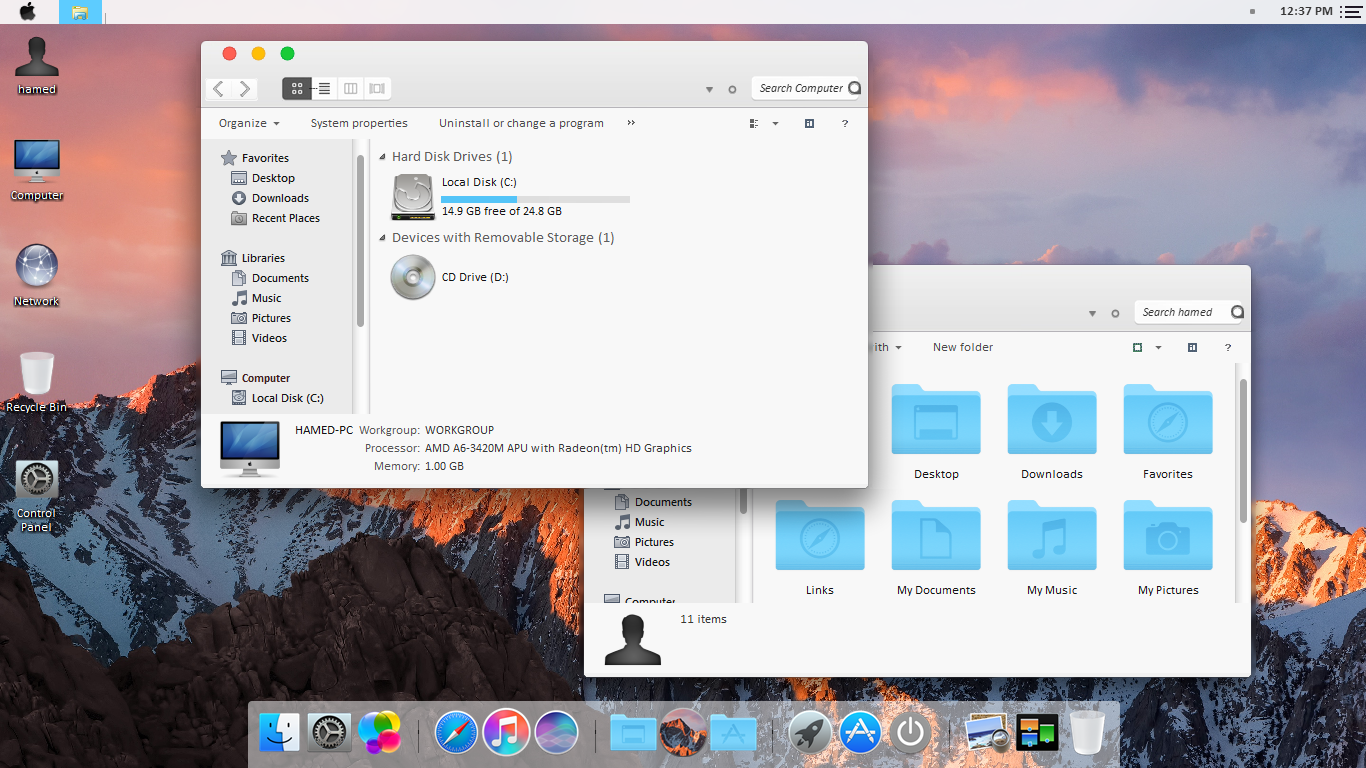
Task: Open the Network desktop icon
Action: pyautogui.click(x=37, y=275)
